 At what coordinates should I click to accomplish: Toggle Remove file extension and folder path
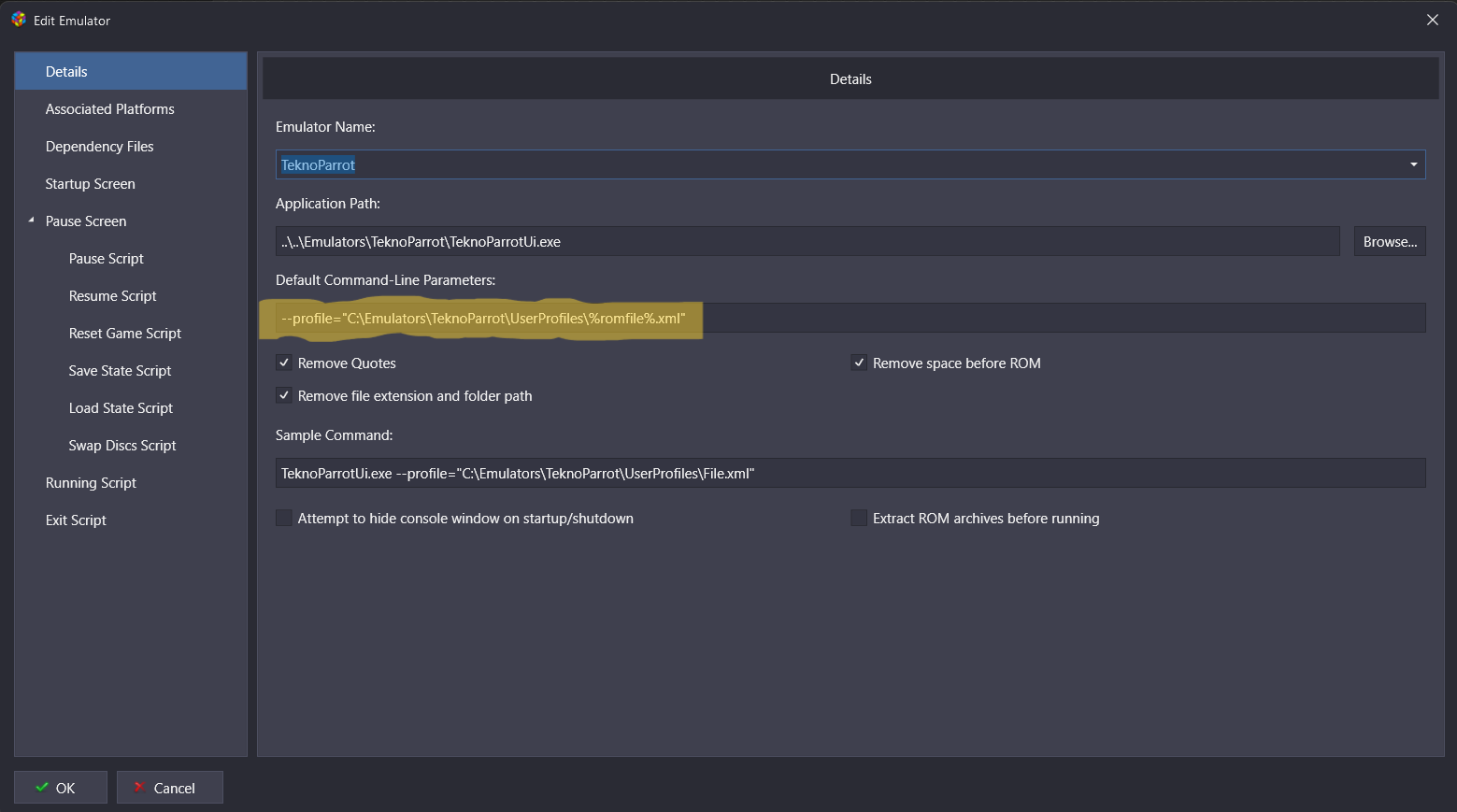coord(284,395)
